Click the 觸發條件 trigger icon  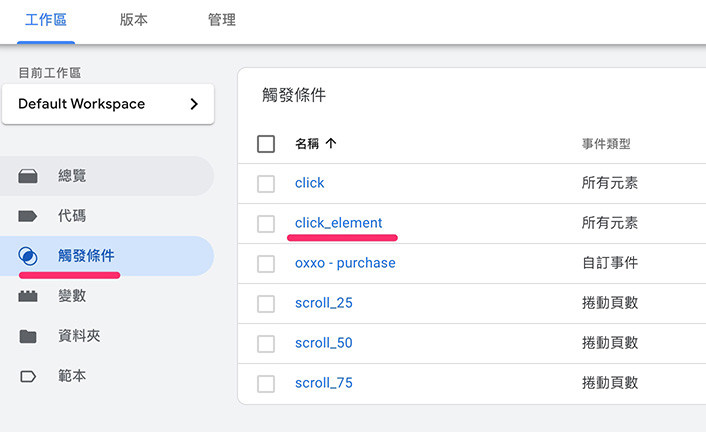[x=28, y=256]
